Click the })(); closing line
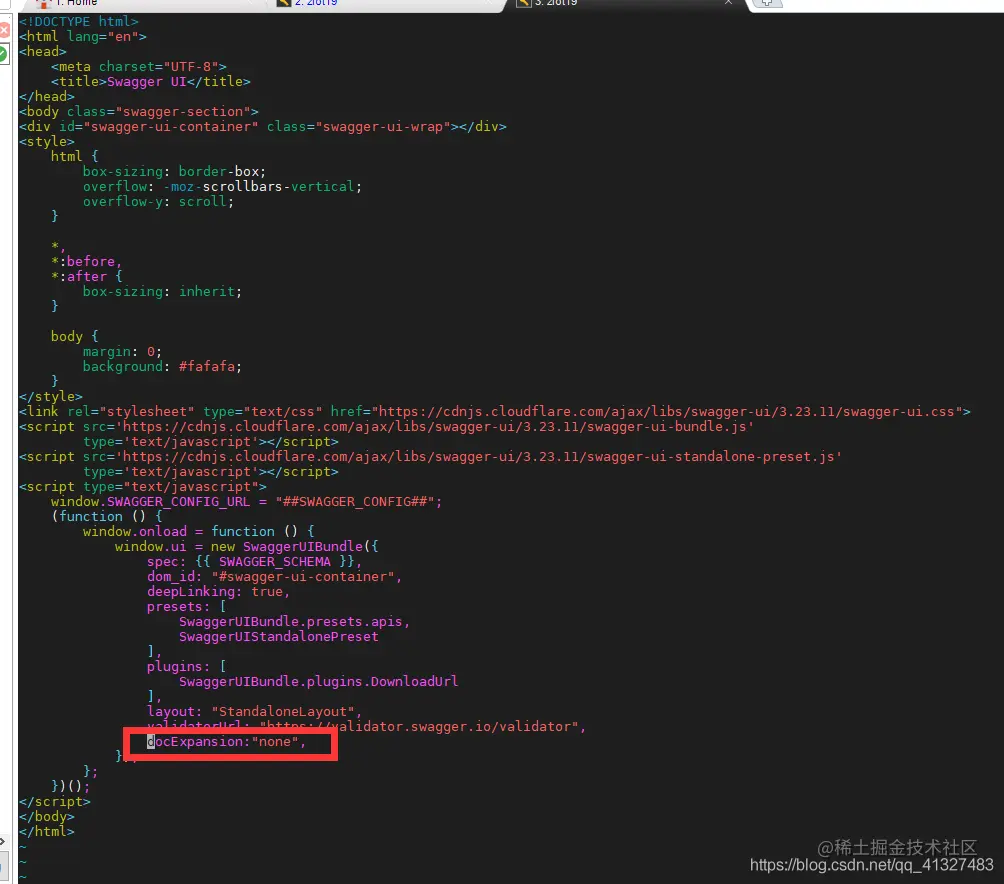 [x=70, y=786]
